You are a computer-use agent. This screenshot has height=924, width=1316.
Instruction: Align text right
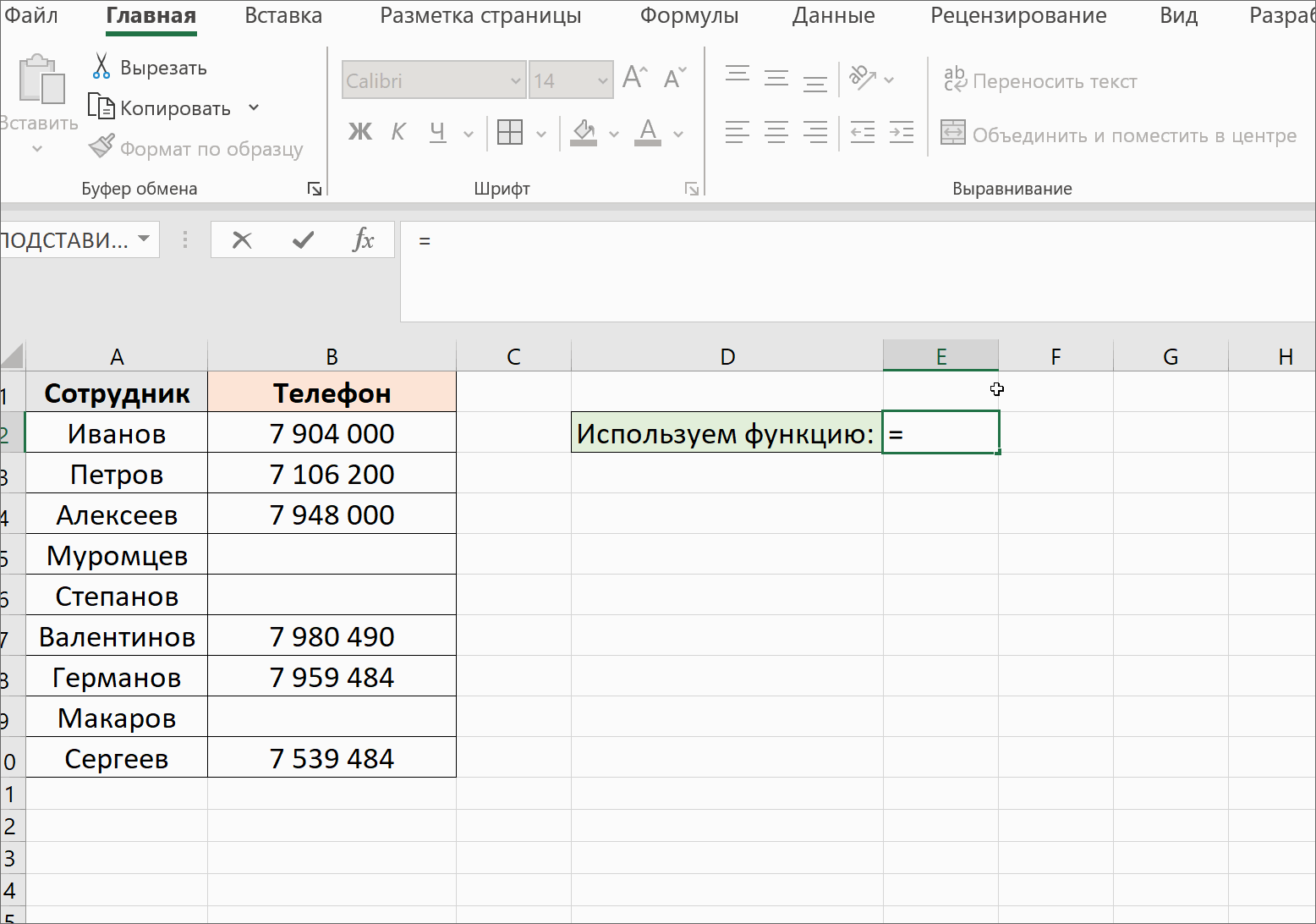pyautogui.click(x=815, y=132)
